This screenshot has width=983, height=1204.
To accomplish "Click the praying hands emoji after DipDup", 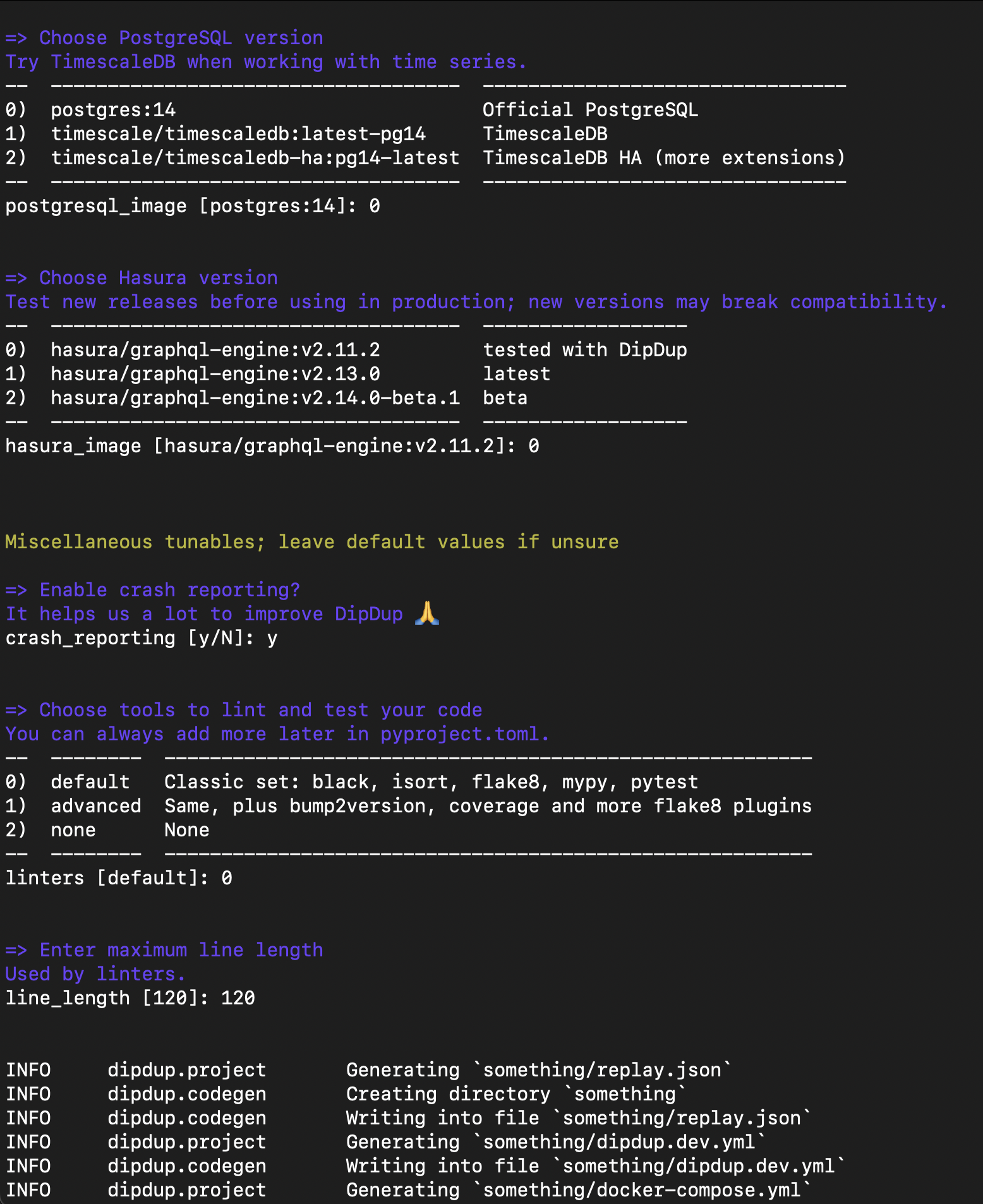I will [427, 613].
